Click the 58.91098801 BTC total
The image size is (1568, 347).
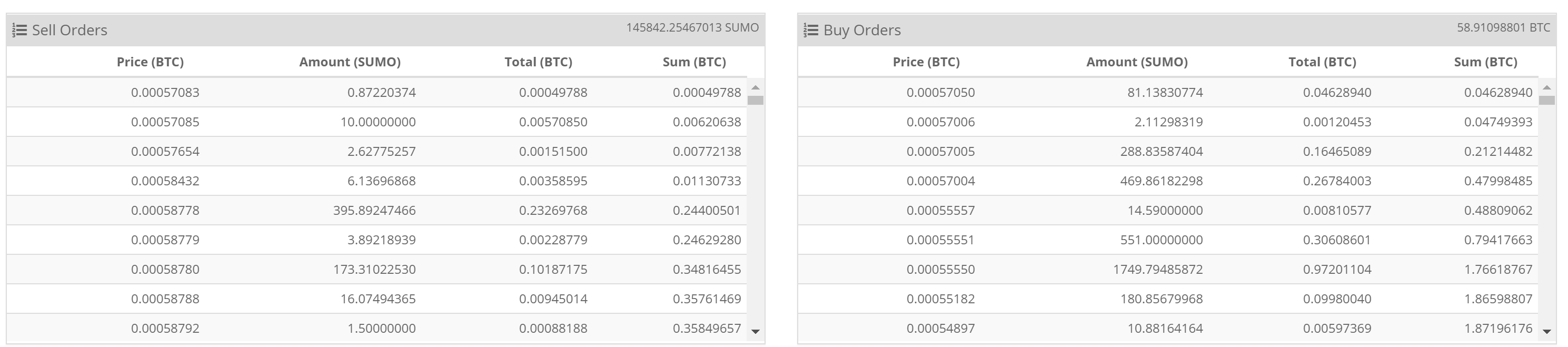coord(1503,28)
